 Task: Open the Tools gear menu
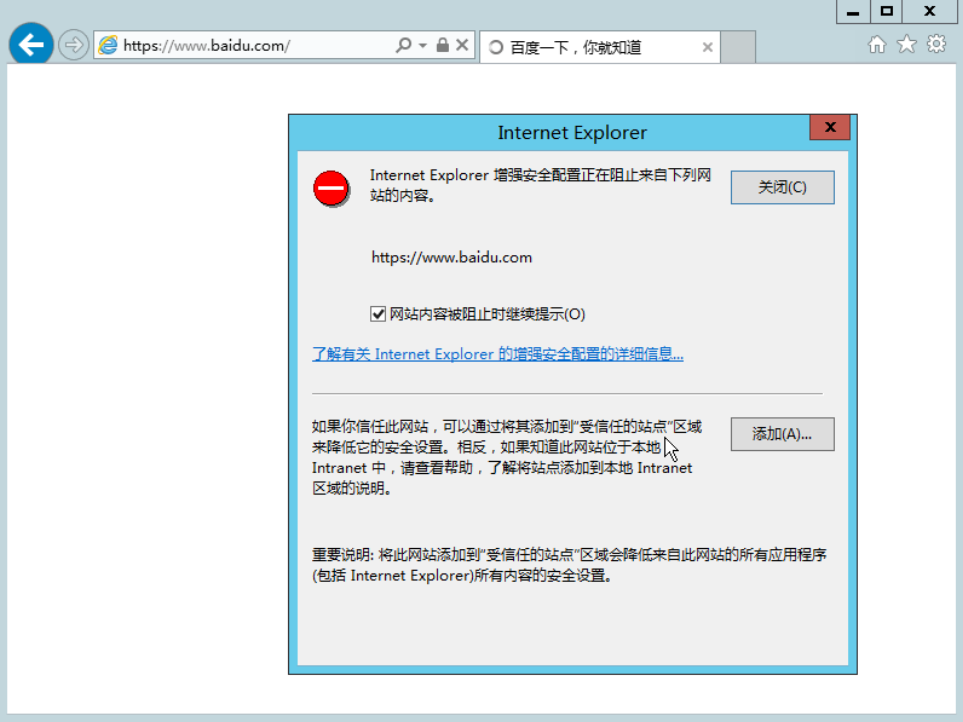point(937,44)
